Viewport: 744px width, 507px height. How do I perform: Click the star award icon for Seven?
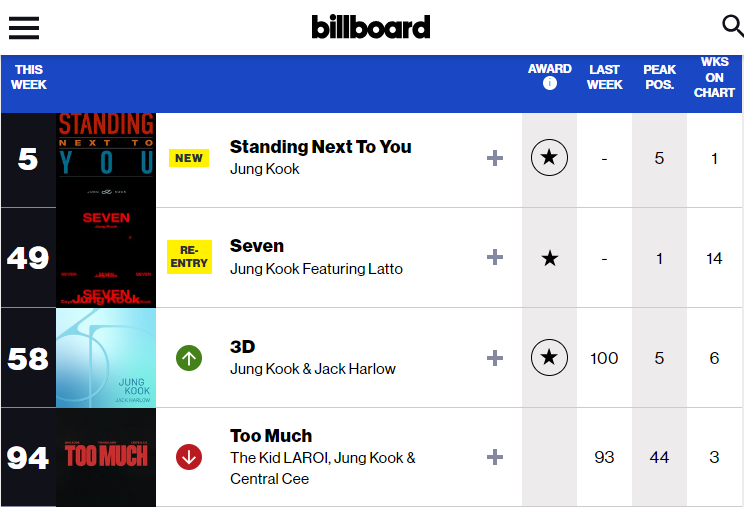550,258
